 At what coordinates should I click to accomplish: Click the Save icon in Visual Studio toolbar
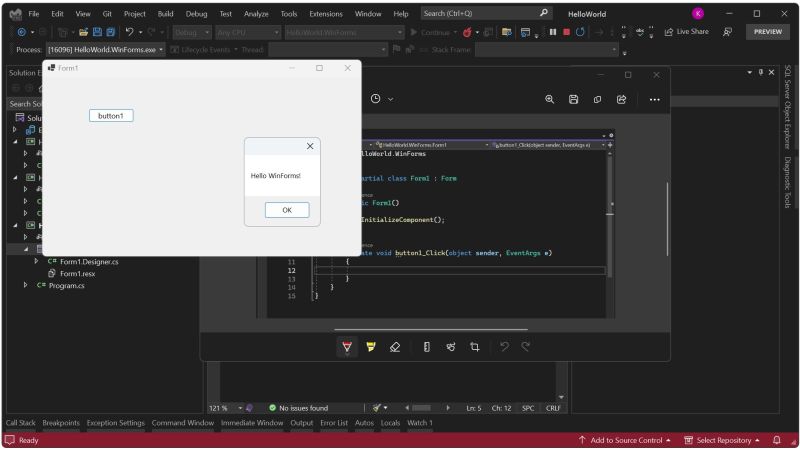coord(97,32)
